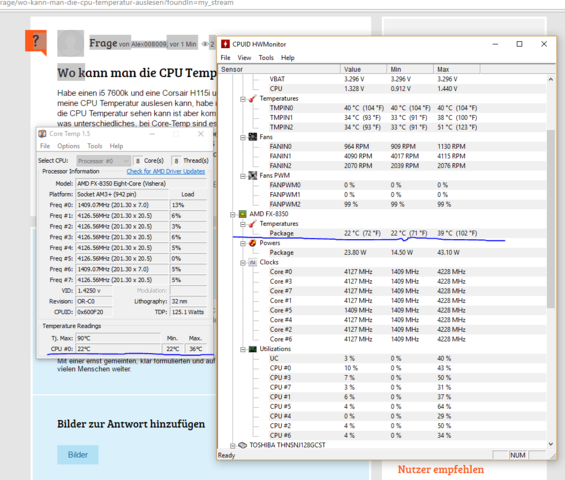The width and height of the screenshot is (565, 480).
Task: Open Core Temp Tools menu
Action: tap(94, 146)
